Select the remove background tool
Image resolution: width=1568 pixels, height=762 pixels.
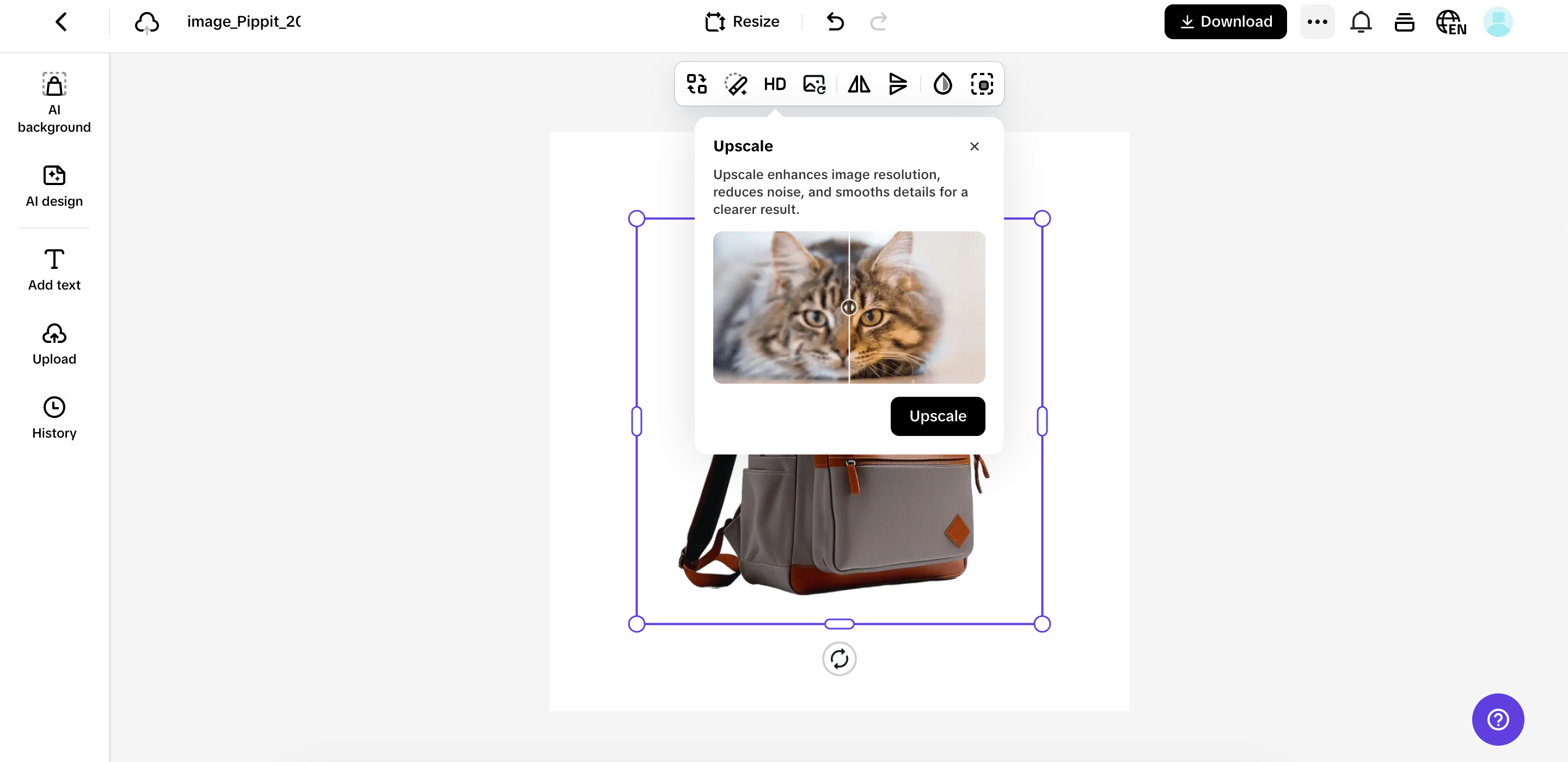tap(982, 84)
